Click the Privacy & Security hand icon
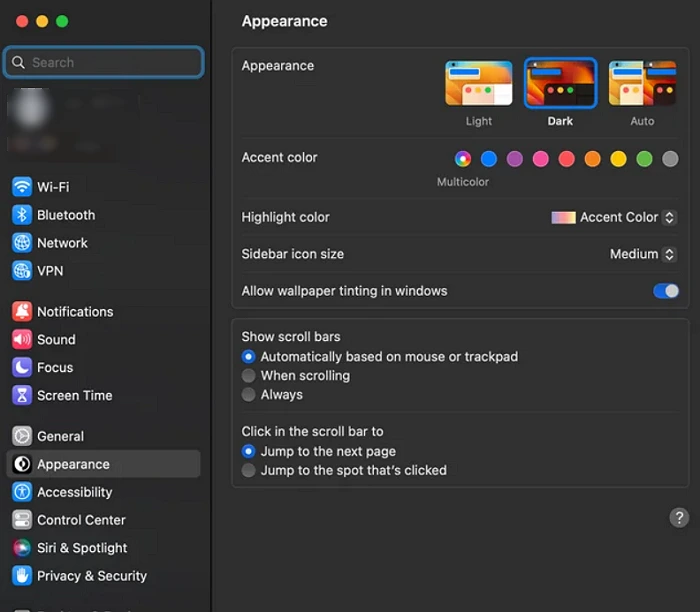The image size is (700, 612). [21, 576]
